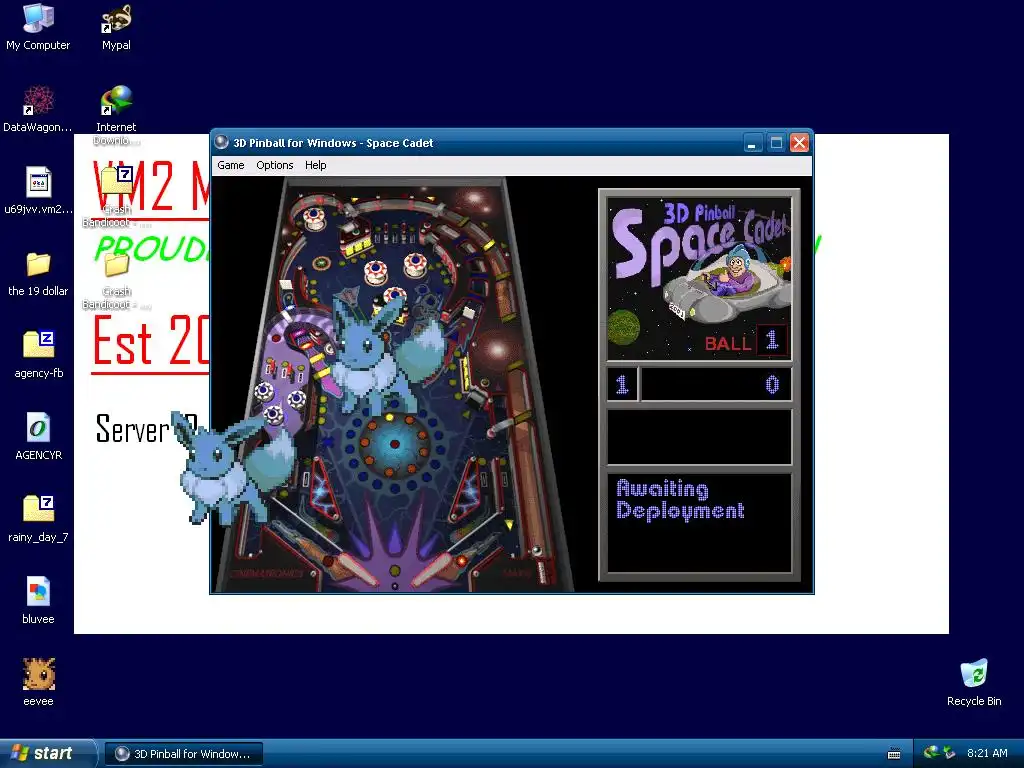Click the Pinball window title bar icon
Viewport: 1024px width, 768px height.
(221, 142)
